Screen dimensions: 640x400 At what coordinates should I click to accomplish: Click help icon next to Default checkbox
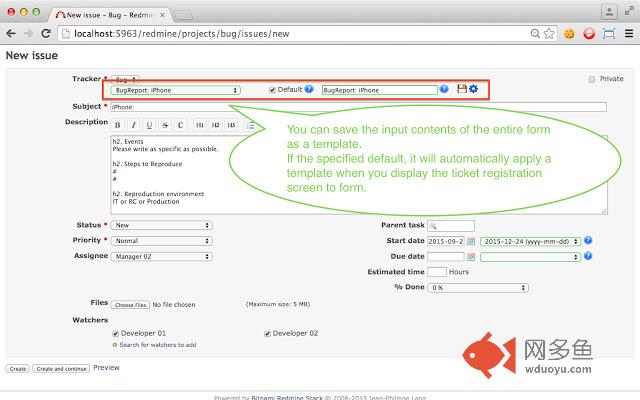pyautogui.click(x=309, y=89)
